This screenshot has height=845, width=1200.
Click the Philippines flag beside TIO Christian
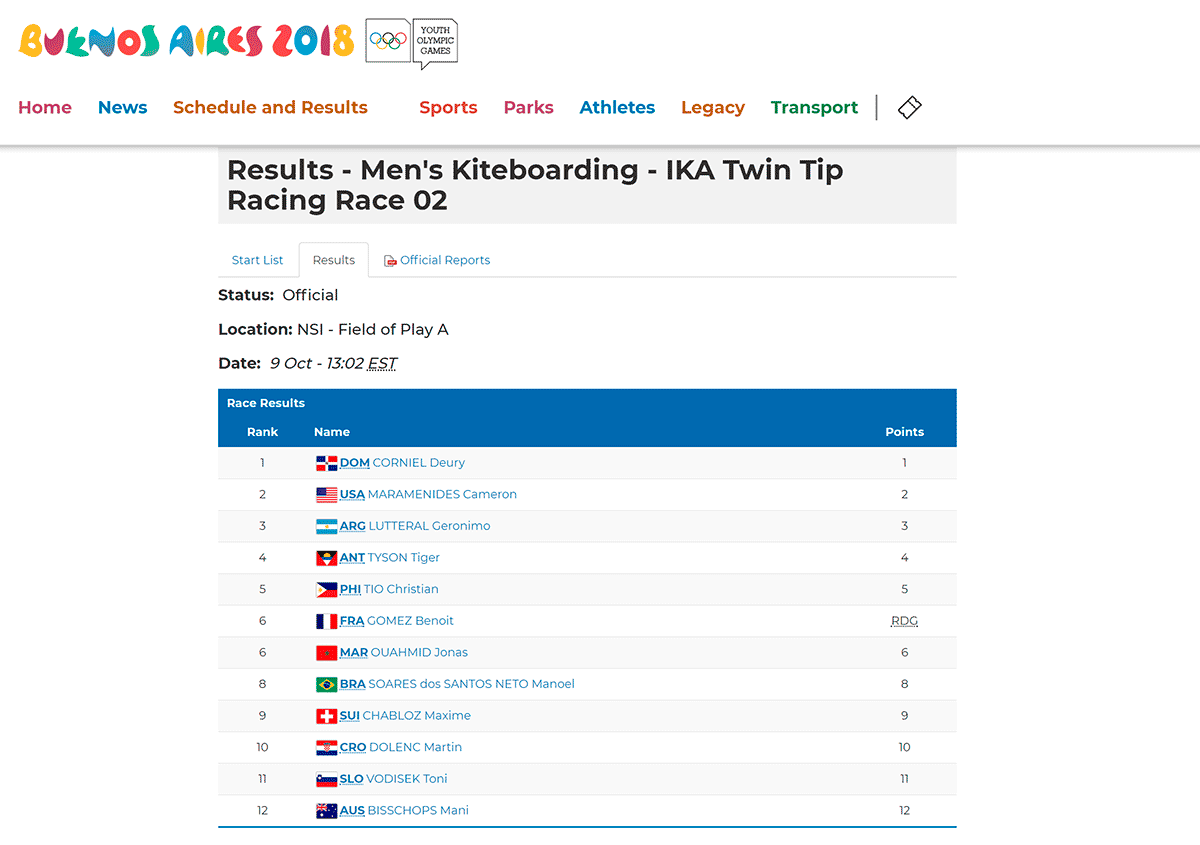pos(327,589)
